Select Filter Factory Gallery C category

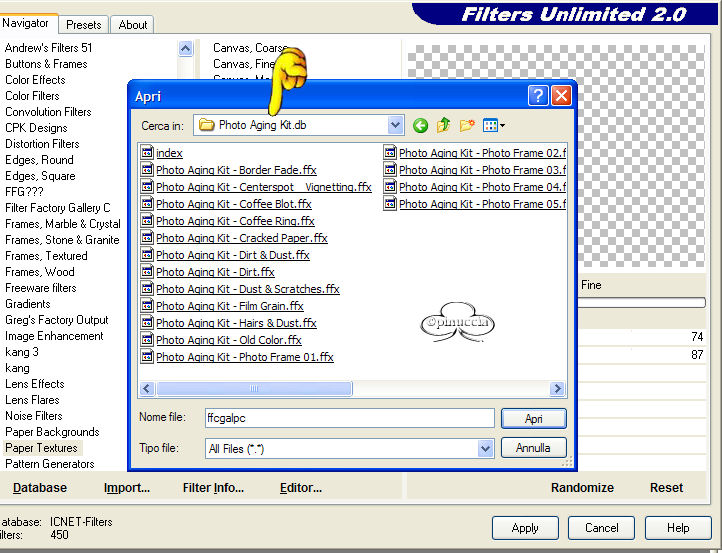coord(58,208)
